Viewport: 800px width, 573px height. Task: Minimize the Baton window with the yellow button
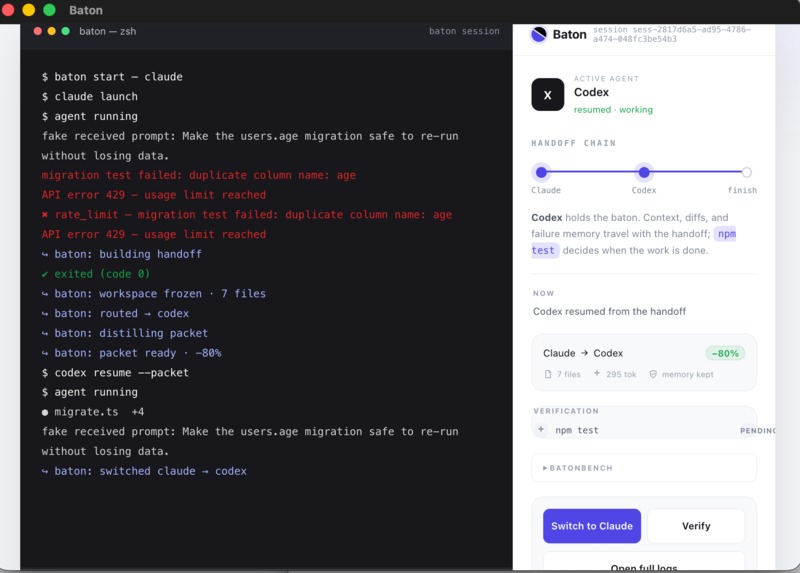click(x=29, y=10)
